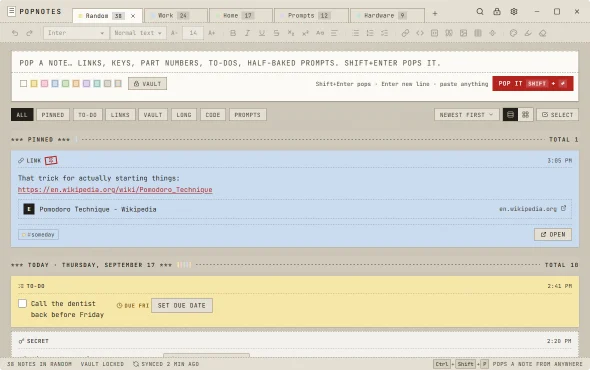This screenshot has height=370, width=590.
Task: Insert a bulleted list
Action: (356, 33)
